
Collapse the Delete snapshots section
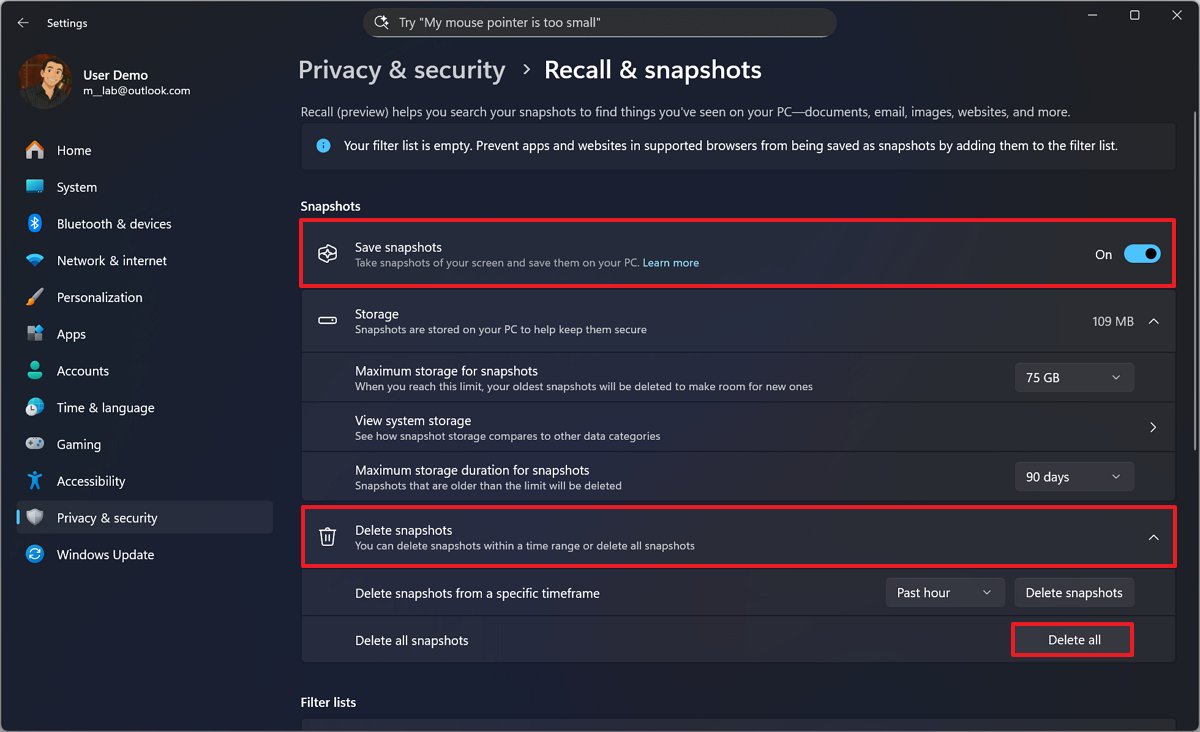click(1152, 536)
